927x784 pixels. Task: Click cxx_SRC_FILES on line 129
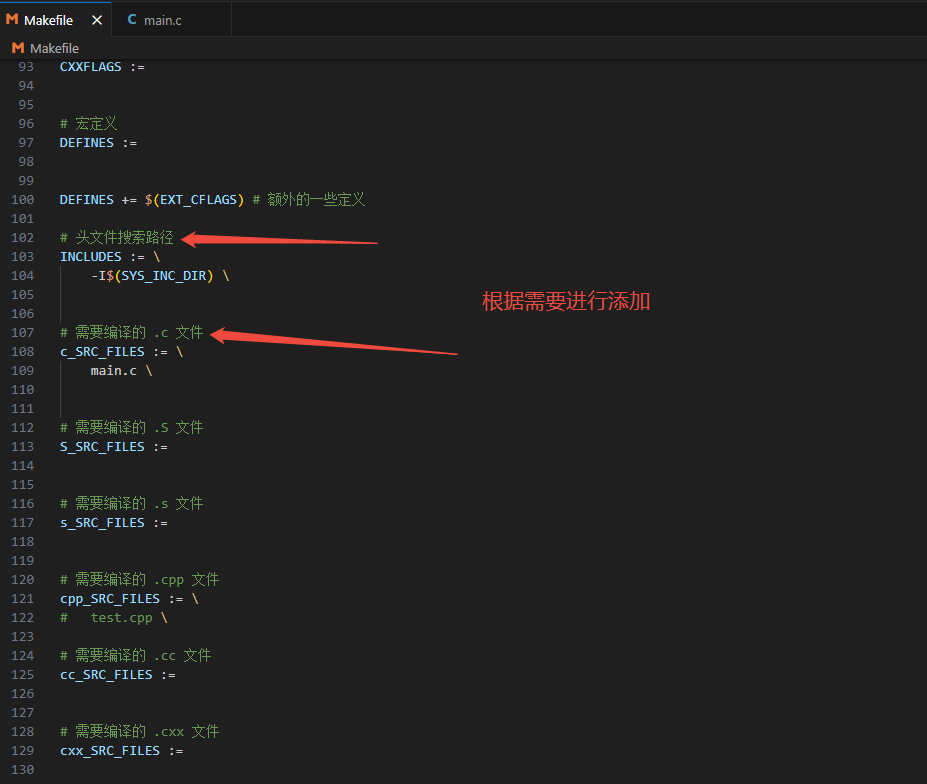point(110,751)
